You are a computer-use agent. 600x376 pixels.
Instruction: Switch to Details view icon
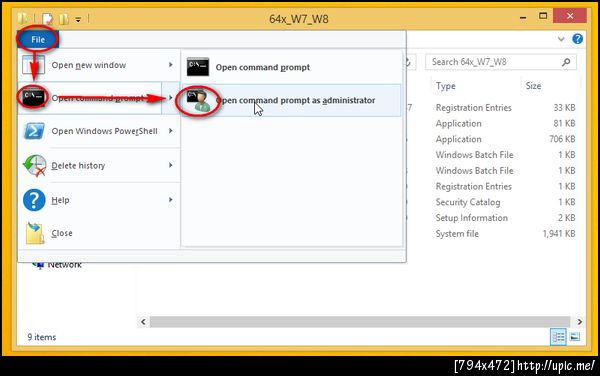click(558, 337)
